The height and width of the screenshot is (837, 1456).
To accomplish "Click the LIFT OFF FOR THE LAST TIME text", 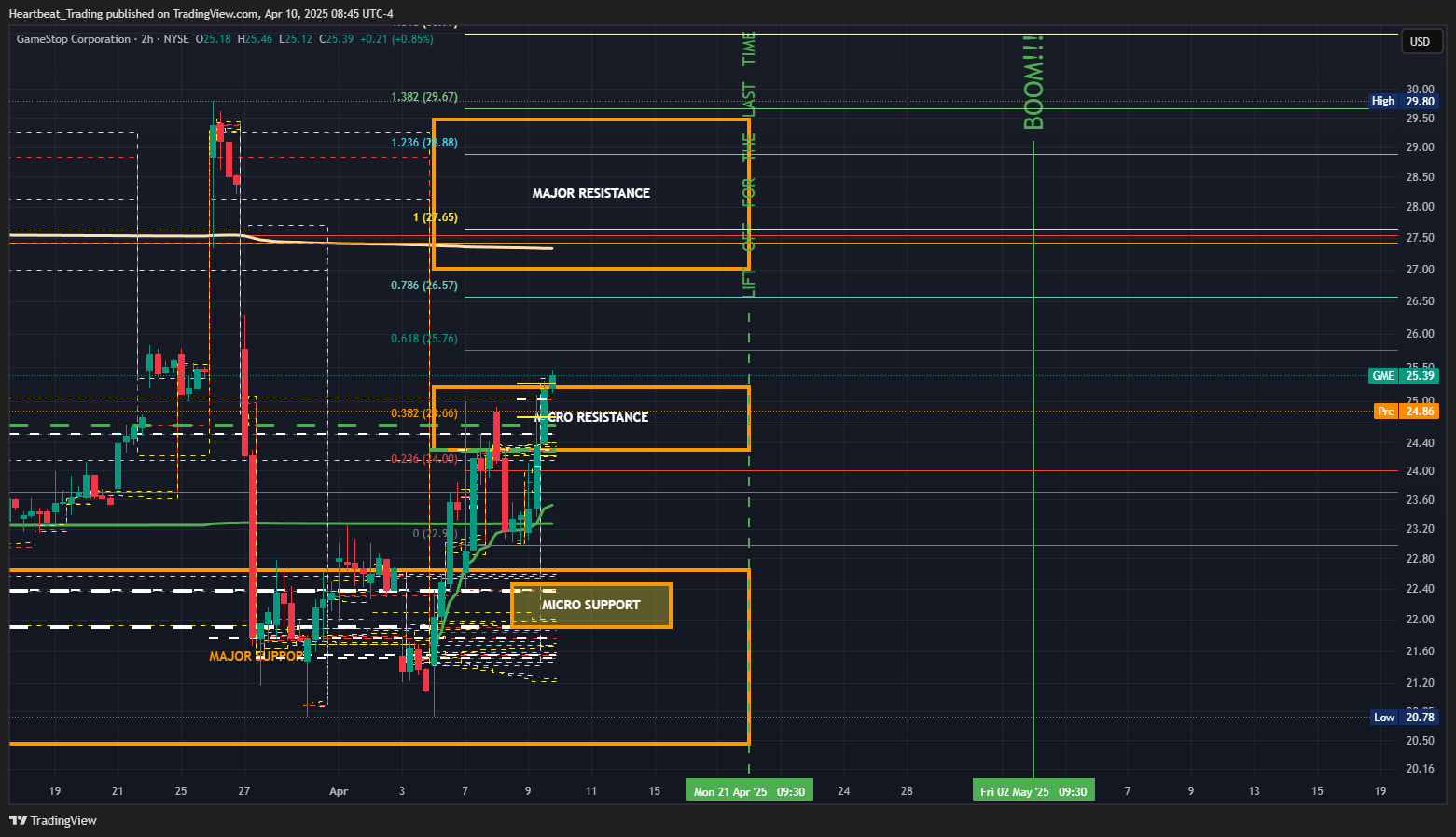I will coord(749,164).
